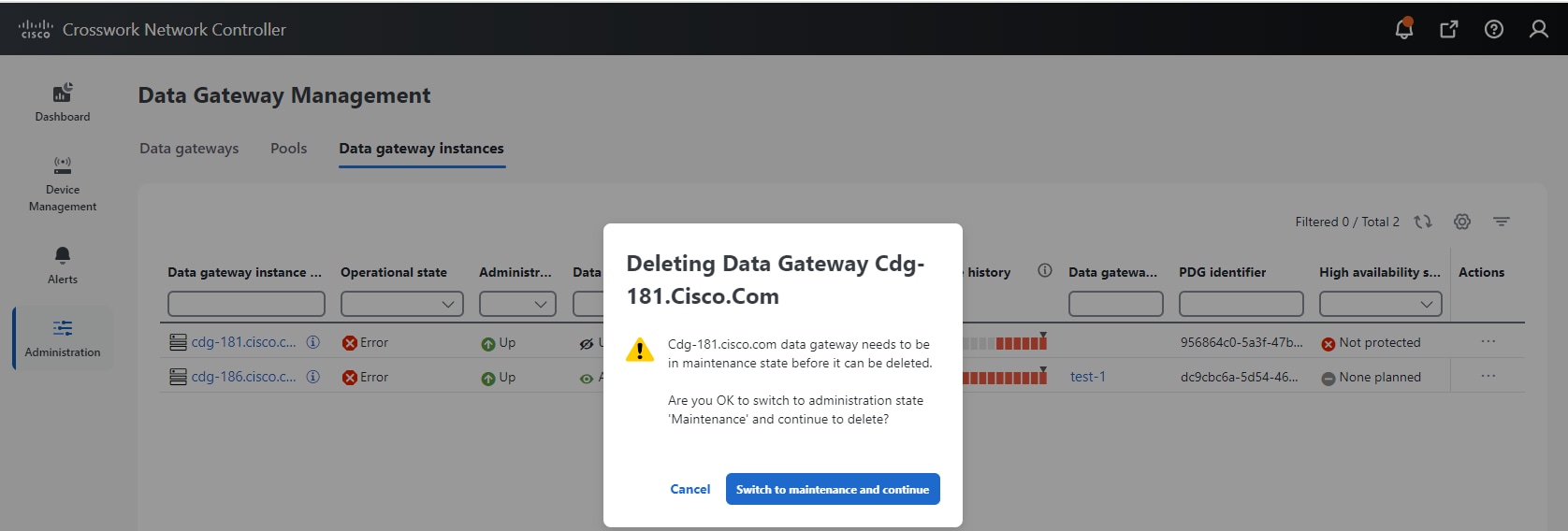Open Alerts in the sidebar
The height and width of the screenshot is (531, 1568).
63,265
